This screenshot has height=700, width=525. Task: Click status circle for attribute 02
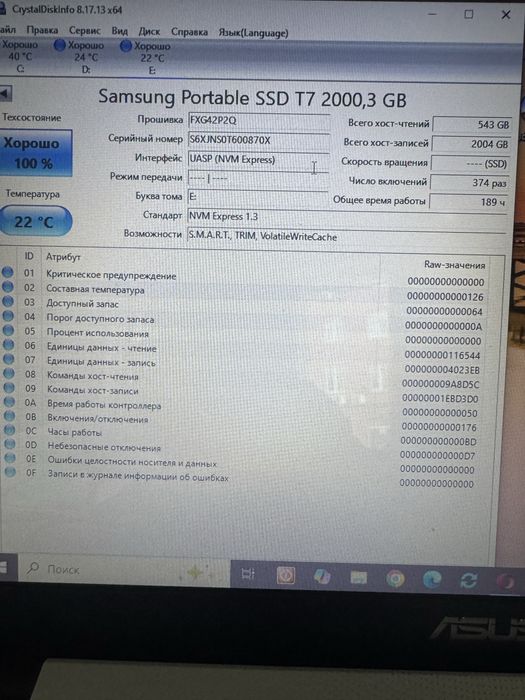pos(8,287)
